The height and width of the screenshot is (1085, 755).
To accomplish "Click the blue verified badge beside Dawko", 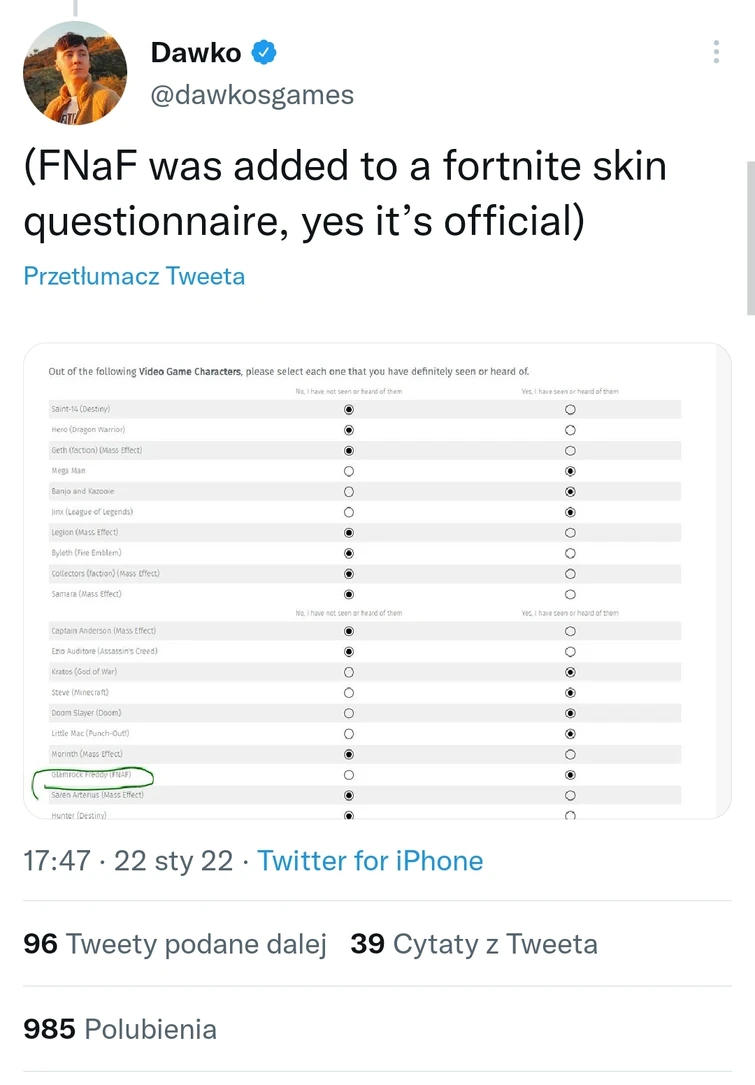I will (264, 52).
